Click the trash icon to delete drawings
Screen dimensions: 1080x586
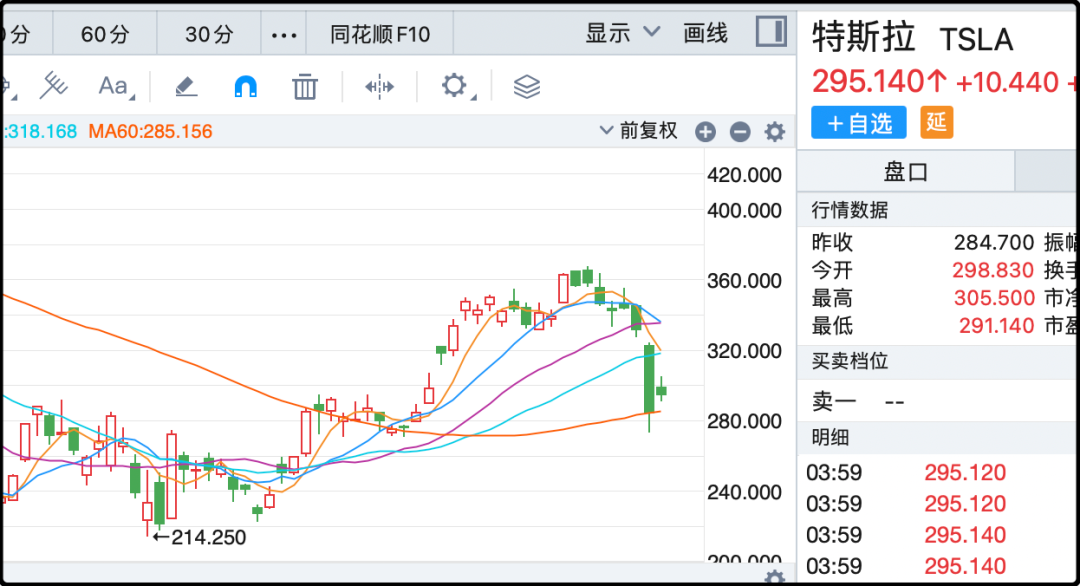click(304, 87)
